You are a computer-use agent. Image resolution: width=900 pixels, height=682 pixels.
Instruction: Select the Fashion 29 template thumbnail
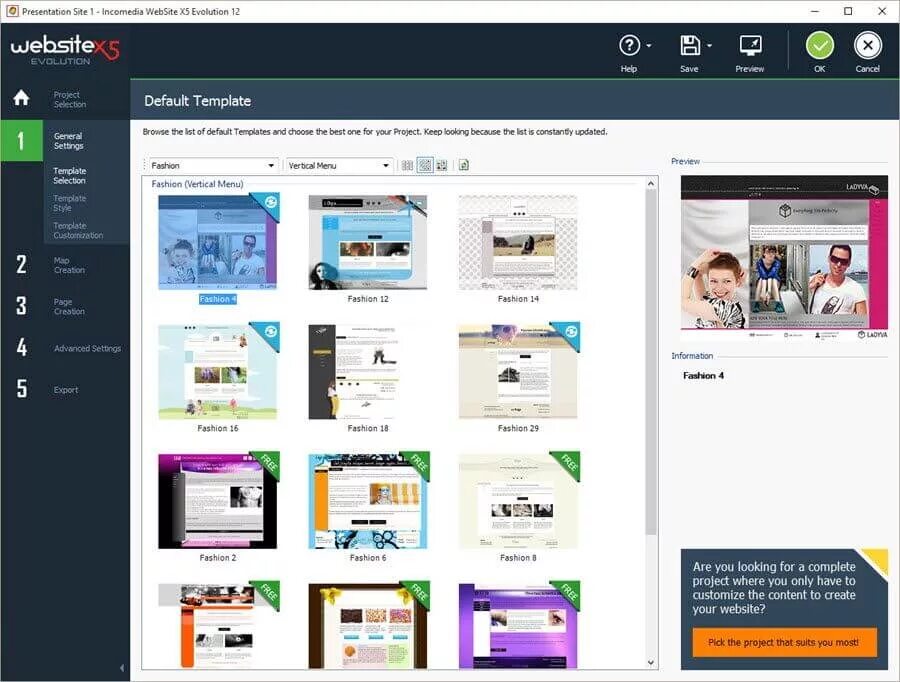518,371
